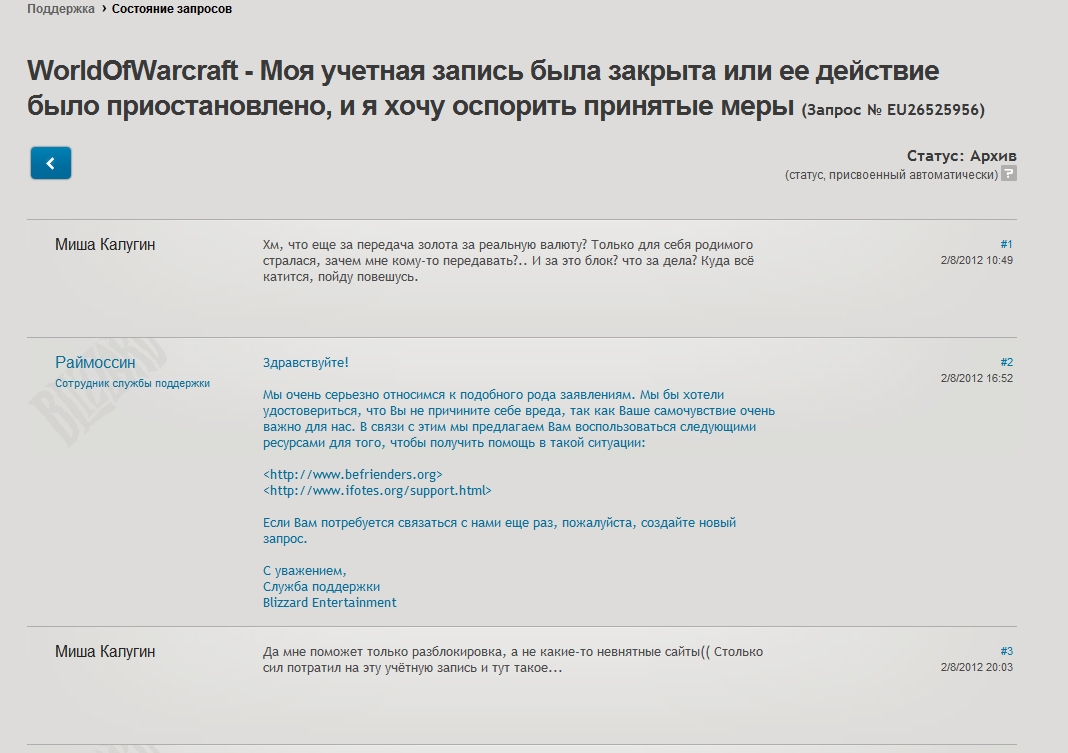Click Миша Калугин author of third post

click(105, 652)
